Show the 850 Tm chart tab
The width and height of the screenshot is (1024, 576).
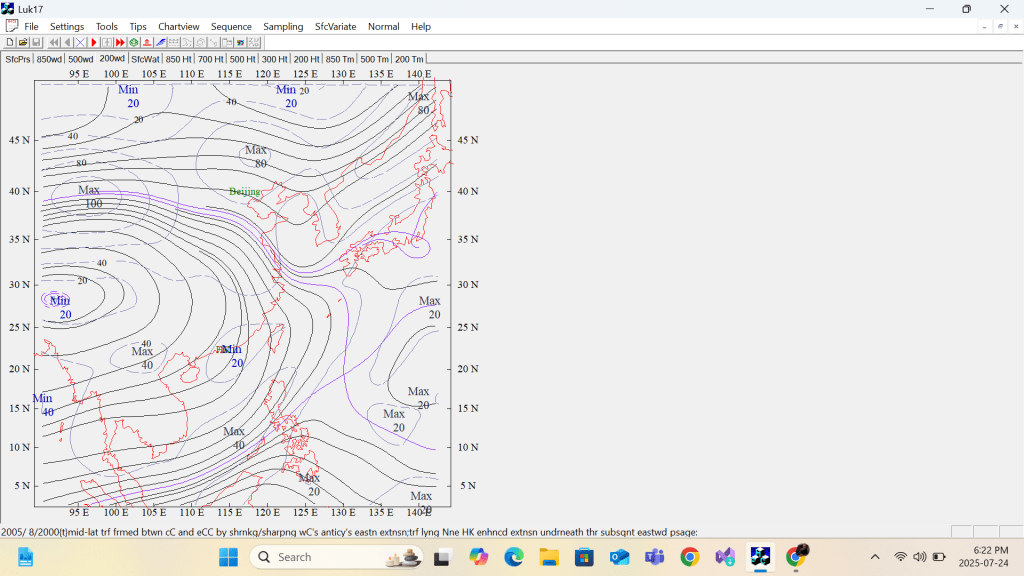340,59
